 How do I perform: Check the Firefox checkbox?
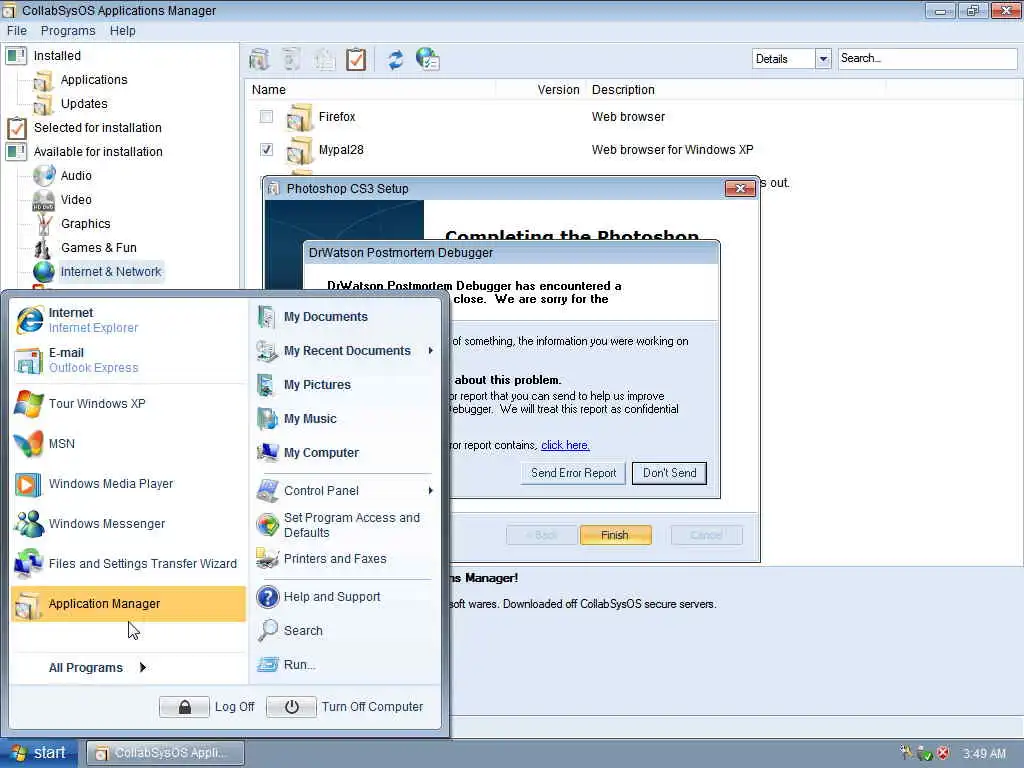pyautogui.click(x=266, y=117)
